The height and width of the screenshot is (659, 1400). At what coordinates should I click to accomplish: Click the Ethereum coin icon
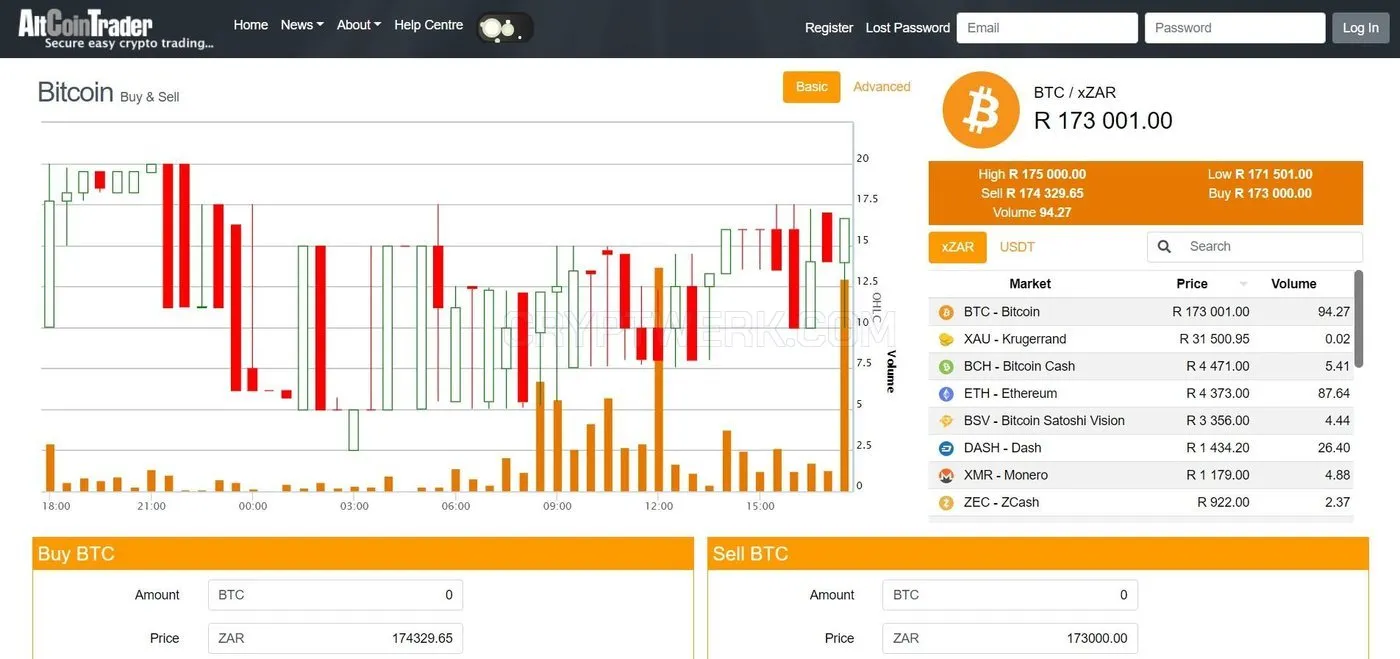click(x=946, y=394)
